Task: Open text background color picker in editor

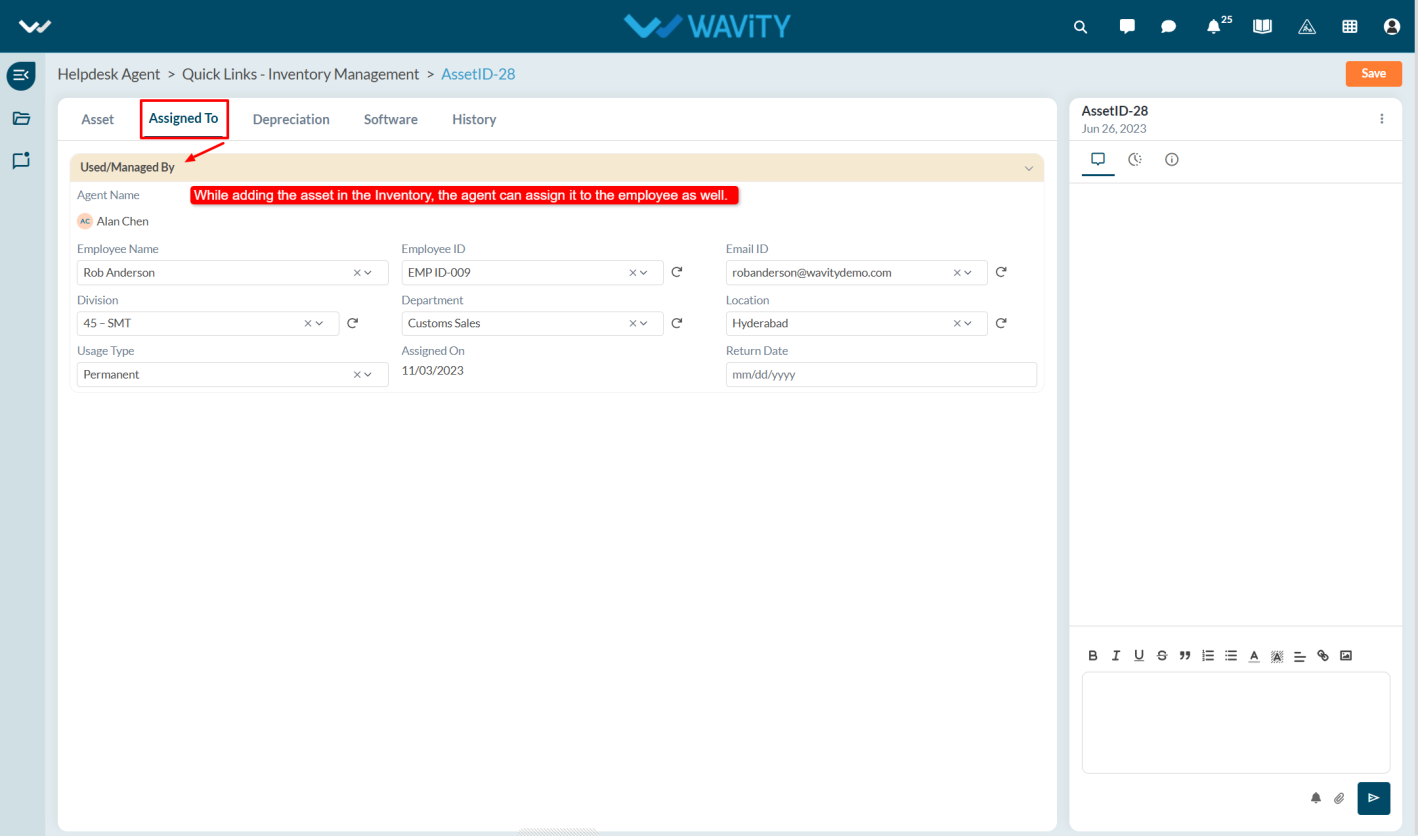Action: (1277, 656)
